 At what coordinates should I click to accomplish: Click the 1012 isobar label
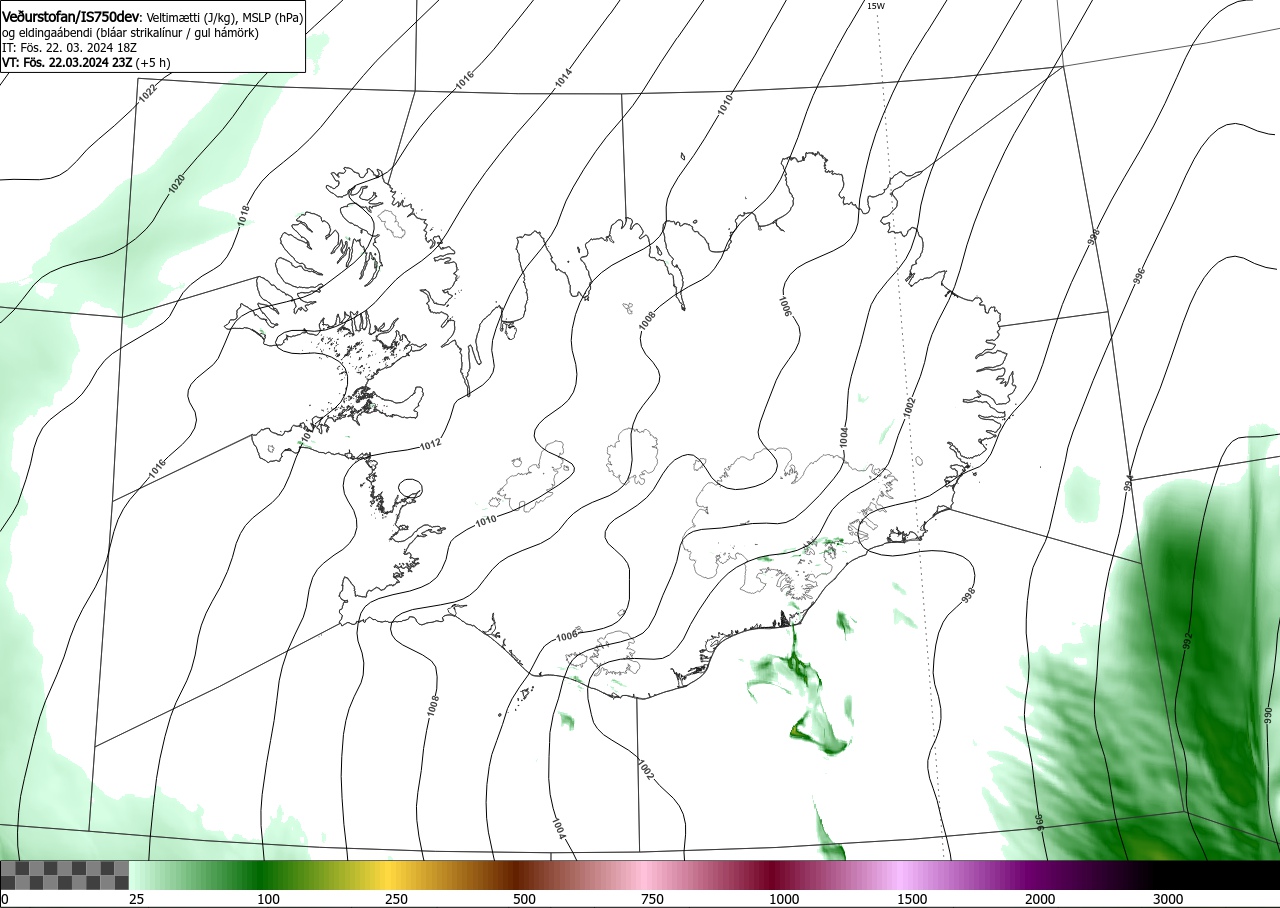tap(431, 445)
